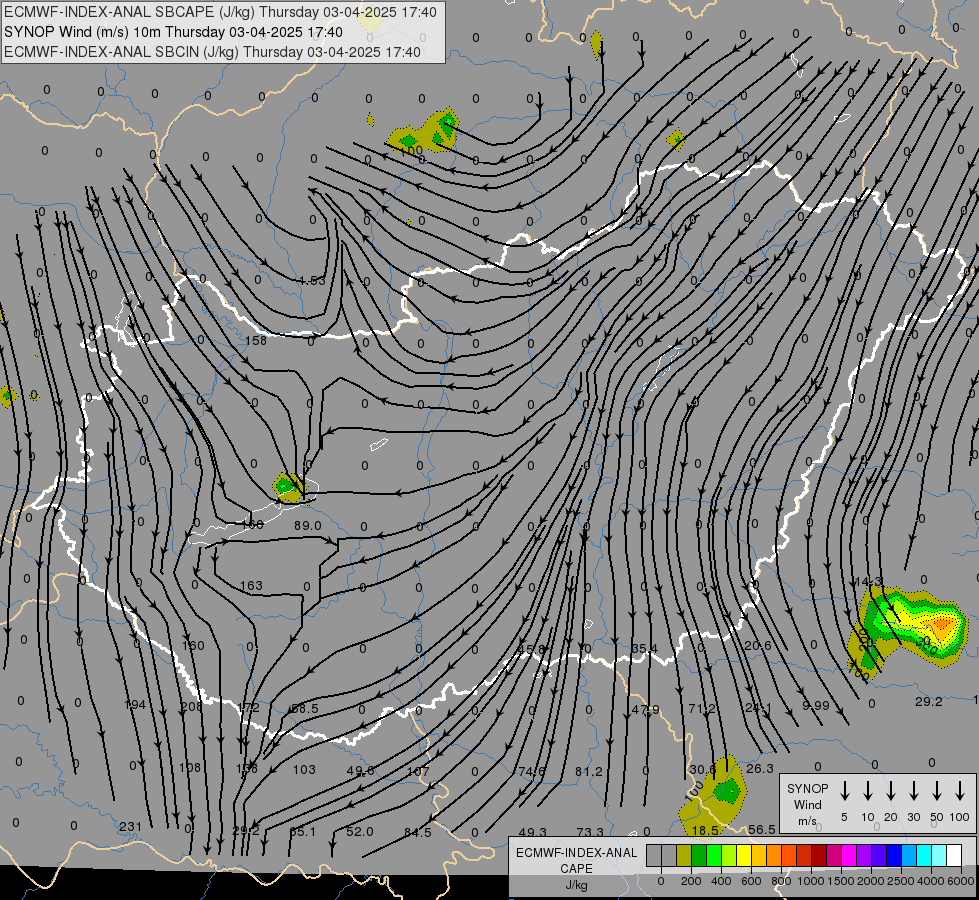Pick the olive swatch on the CAPE scale
The height and width of the screenshot is (900, 979).
[x=684, y=856]
